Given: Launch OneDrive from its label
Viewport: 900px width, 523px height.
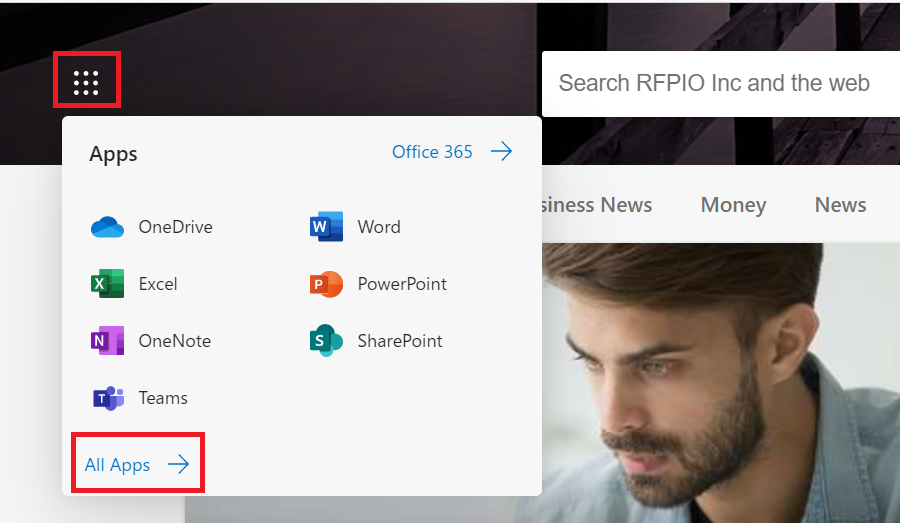Looking at the screenshot, I should (176, 227).
